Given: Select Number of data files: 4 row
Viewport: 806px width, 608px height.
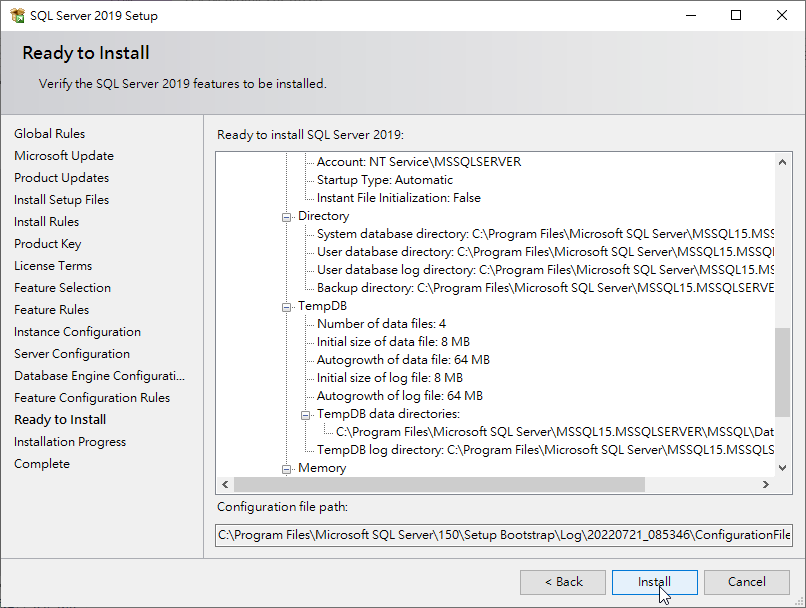Looking at the screenshot, I should click(x=381, y=324).
